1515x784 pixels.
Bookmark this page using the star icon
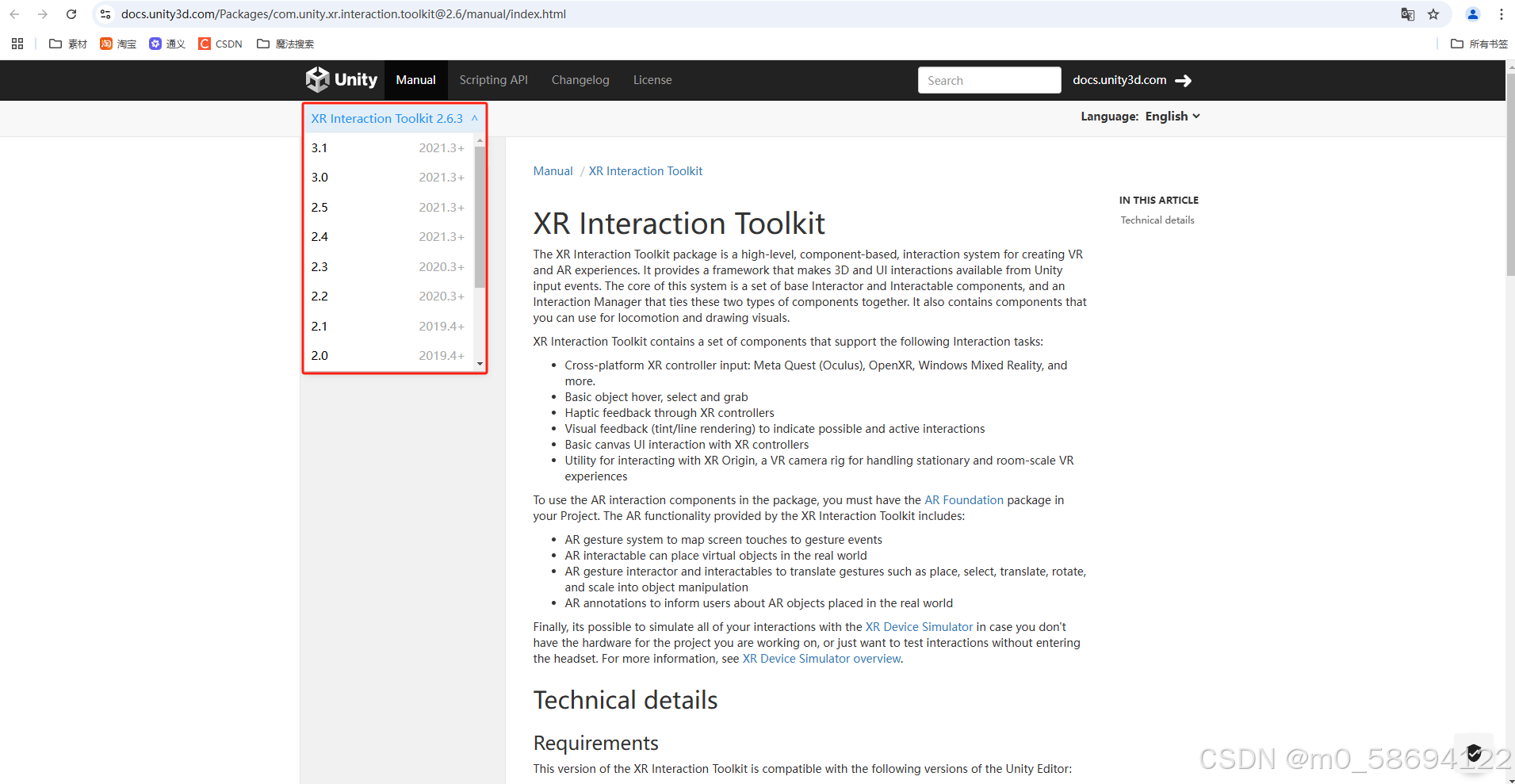coord(1433,14)
